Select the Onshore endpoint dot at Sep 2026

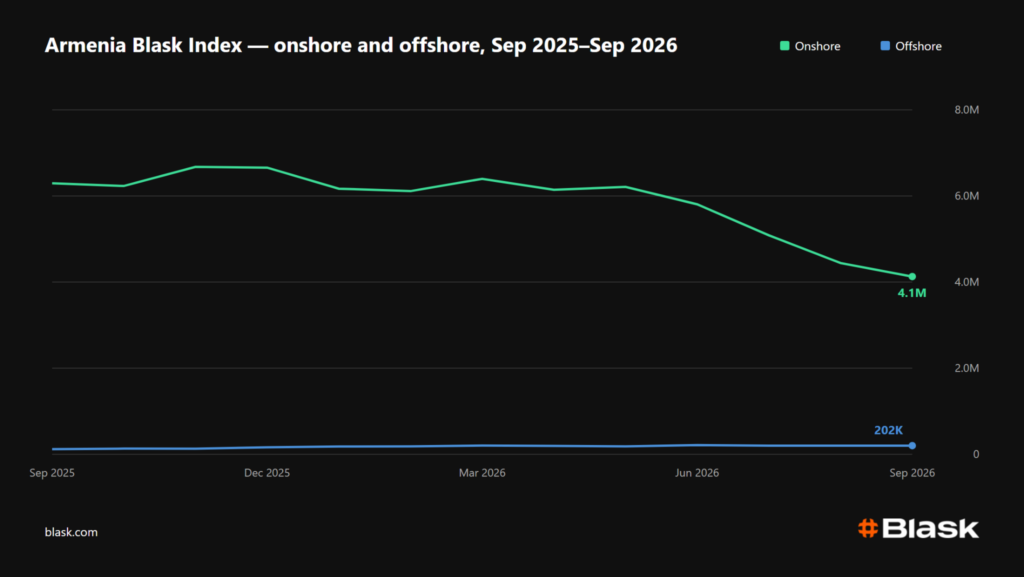(912, 277)
